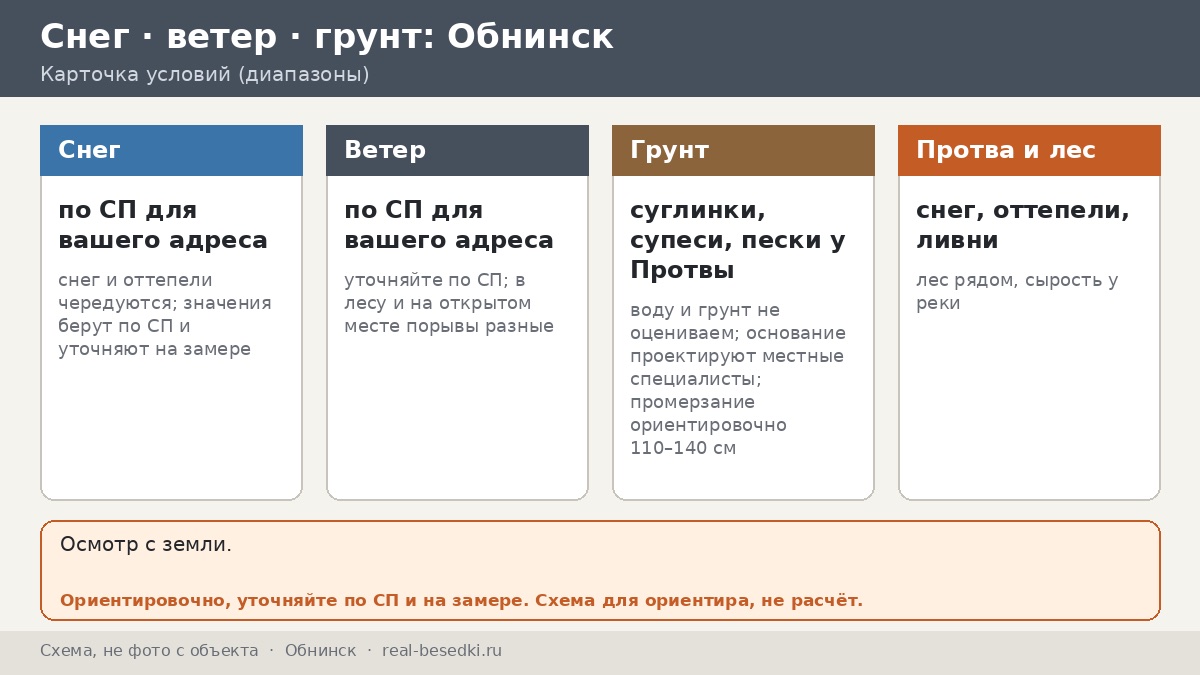
Task: Select the blue 'Снег' card header
Action: click(171, 150)
